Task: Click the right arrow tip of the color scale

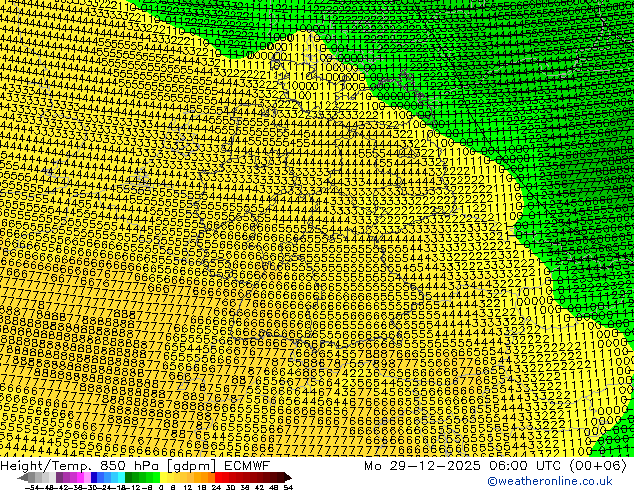Action: (x=287, y=477)
